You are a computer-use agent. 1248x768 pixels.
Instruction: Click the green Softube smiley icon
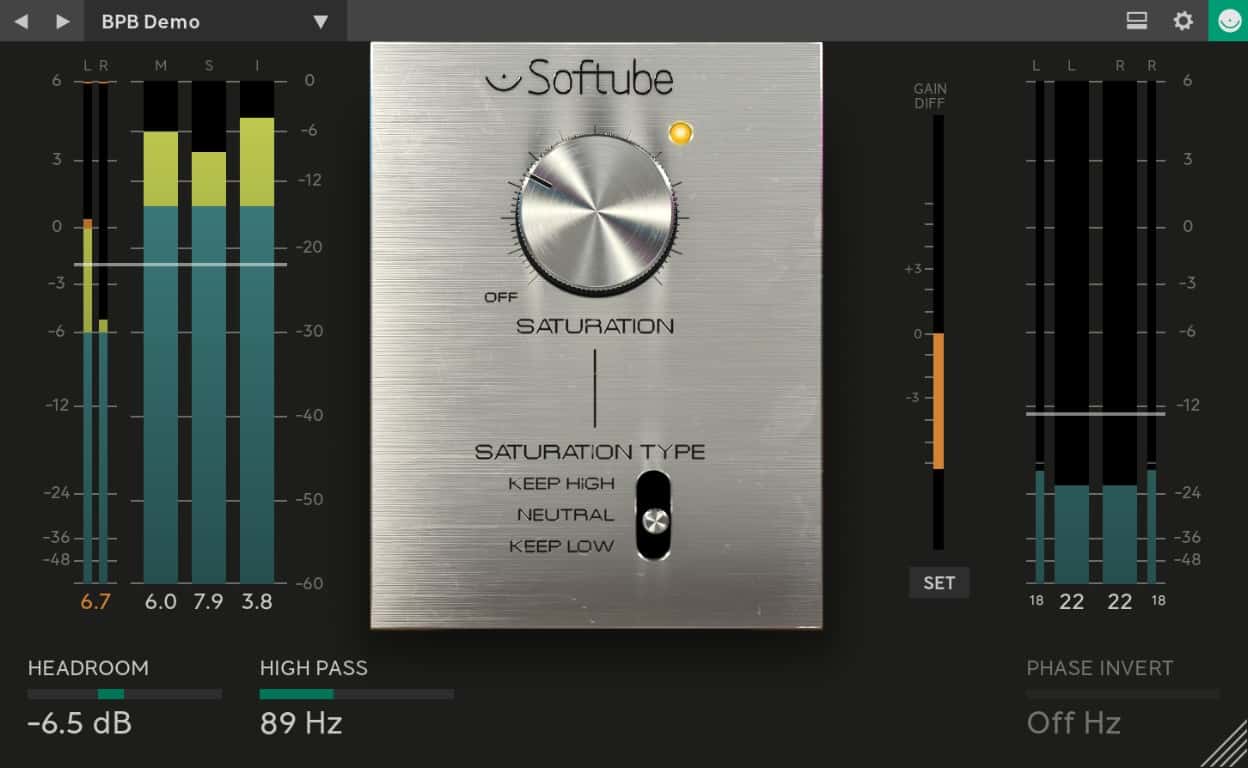(x=1228, y=21)
